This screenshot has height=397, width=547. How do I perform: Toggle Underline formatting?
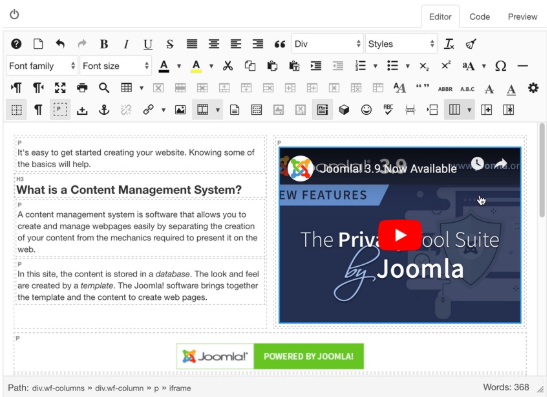coord(148,44)
